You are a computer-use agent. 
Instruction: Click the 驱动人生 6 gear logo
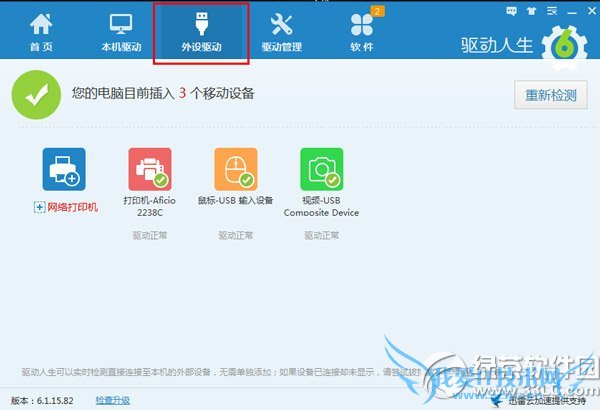(565, 46)
